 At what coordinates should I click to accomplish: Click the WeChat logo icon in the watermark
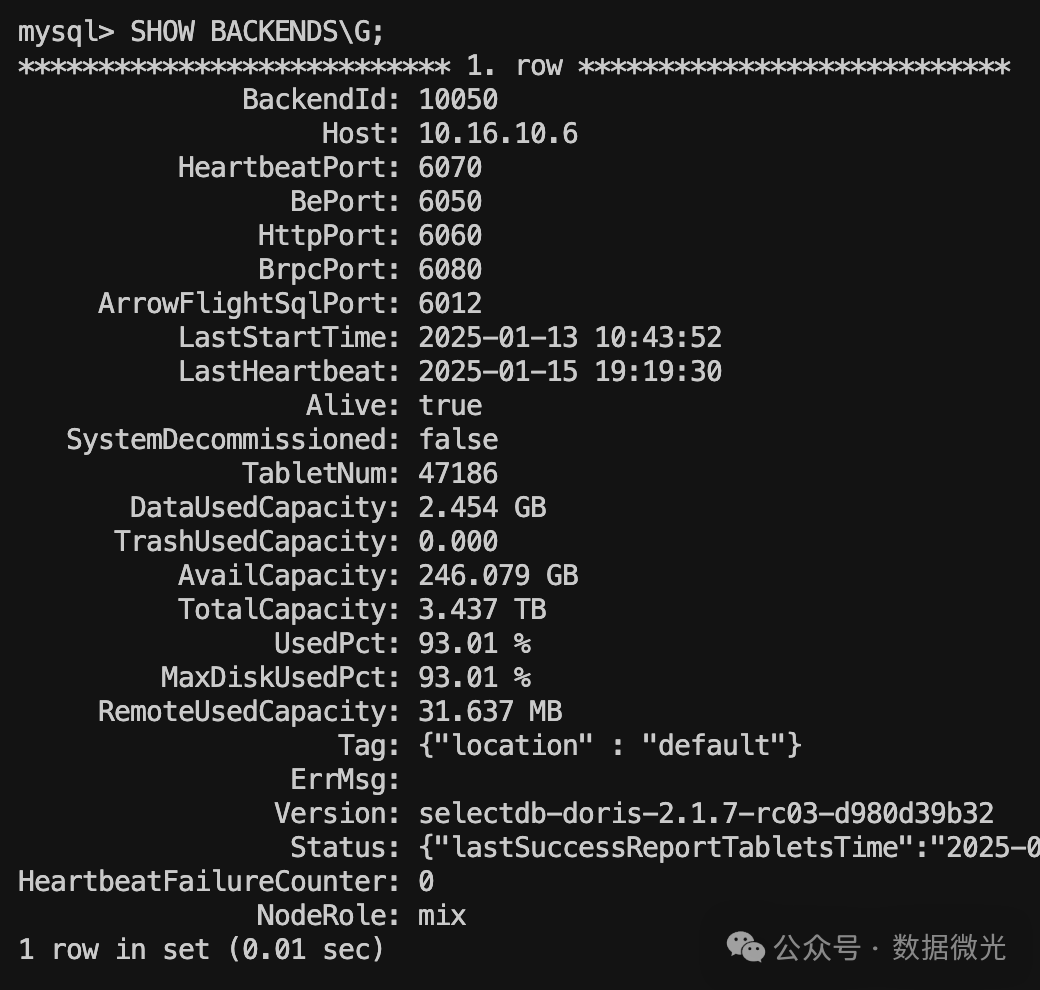coord(746,946)
